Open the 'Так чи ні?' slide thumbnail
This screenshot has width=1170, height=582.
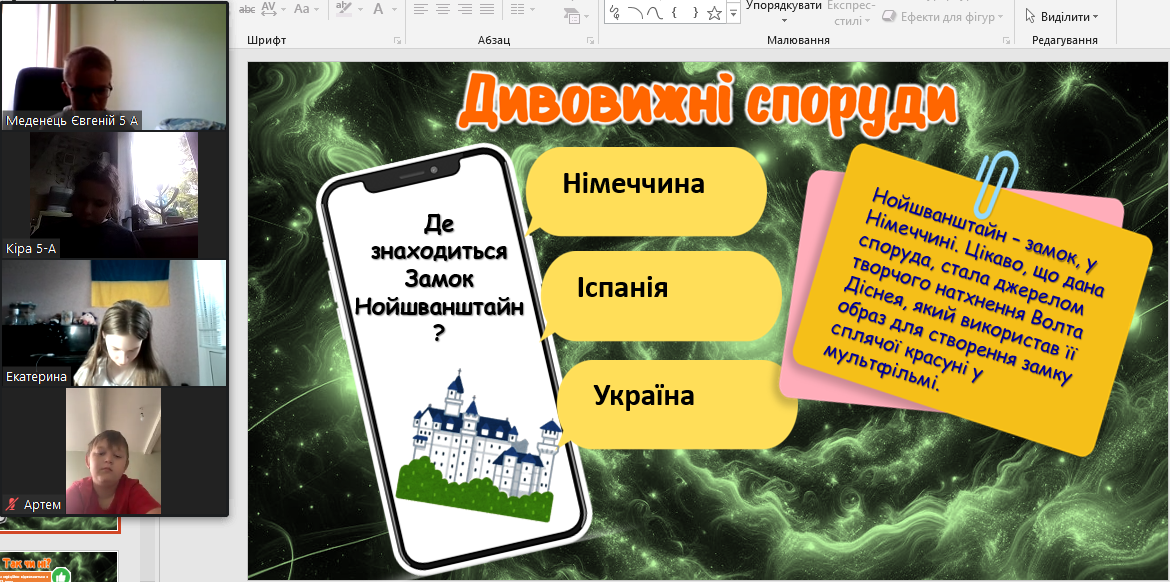click(x=59, y=566)
